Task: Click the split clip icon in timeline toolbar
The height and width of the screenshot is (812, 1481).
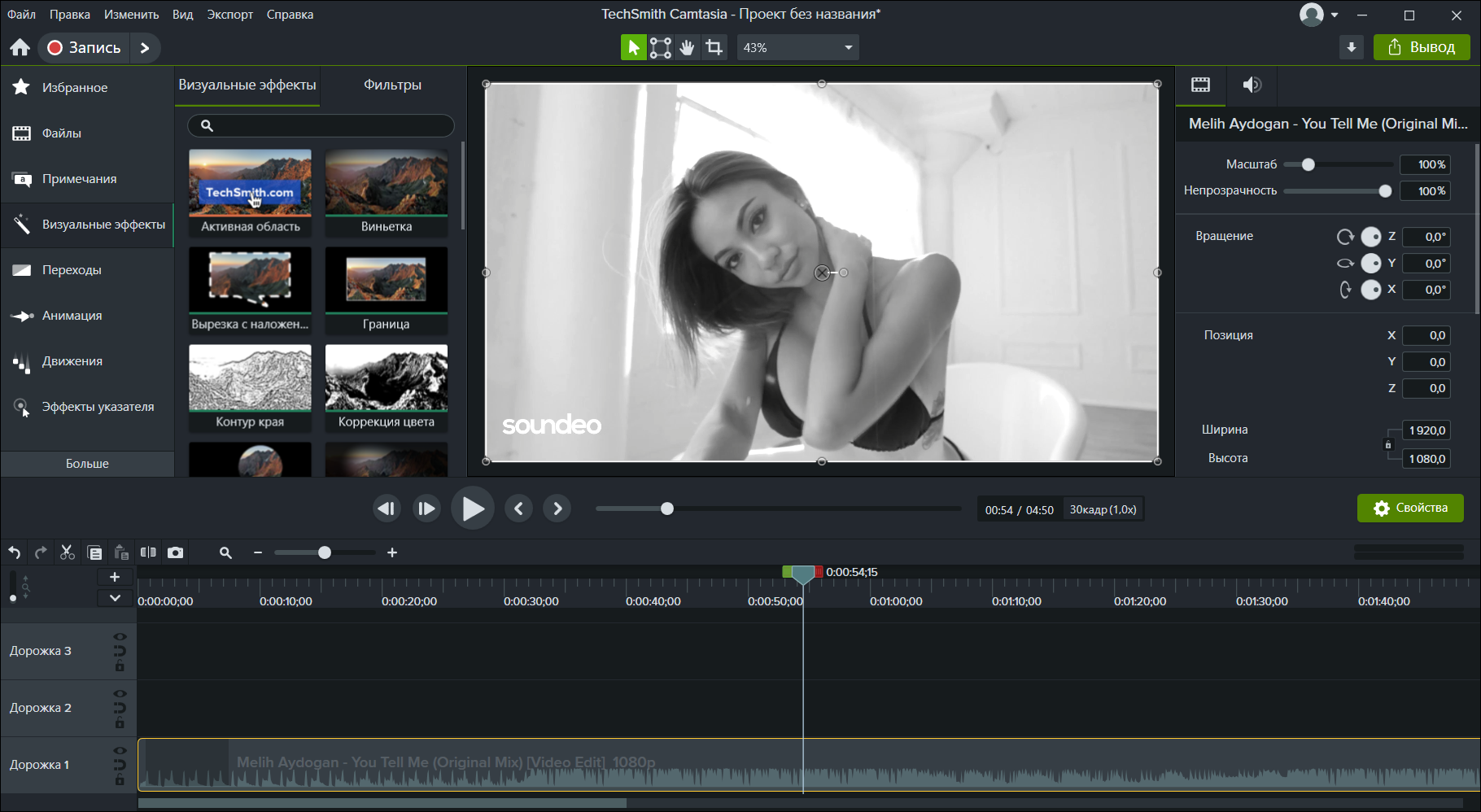Action: pos(148,552)
